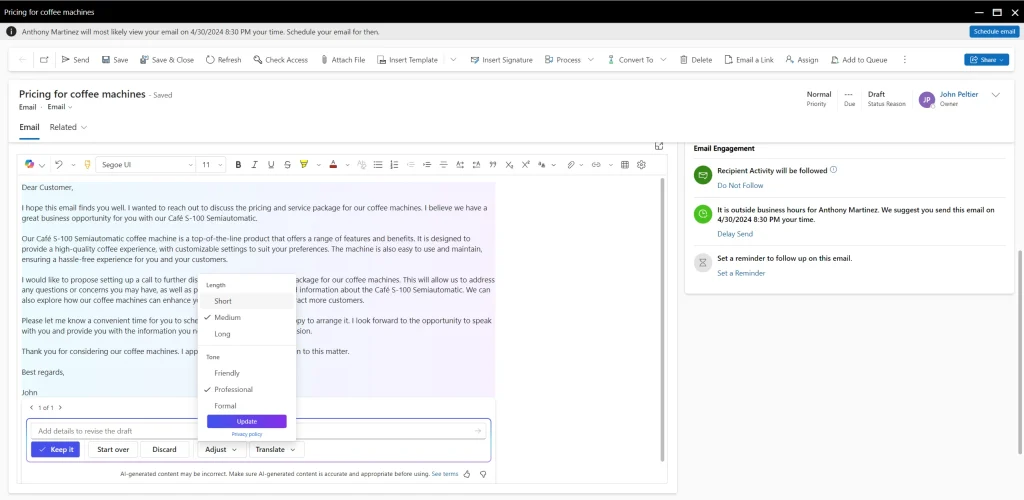Click the thumbs up feedback icon
Screen dimensions: 1024x500
[468, 474]
